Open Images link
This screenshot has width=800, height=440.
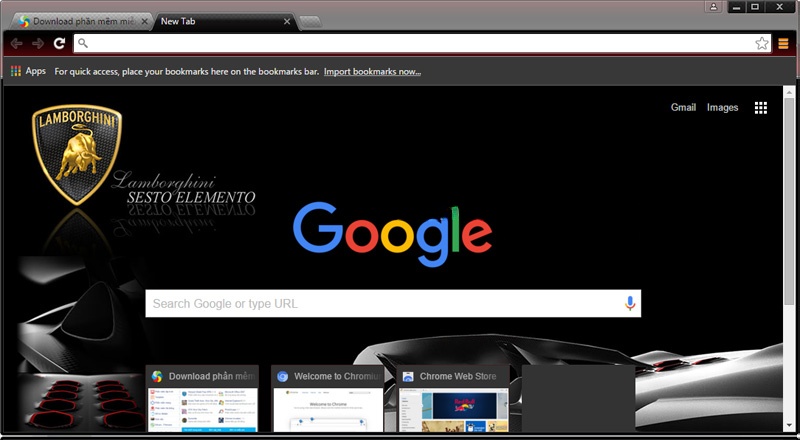tap(722, 107)
